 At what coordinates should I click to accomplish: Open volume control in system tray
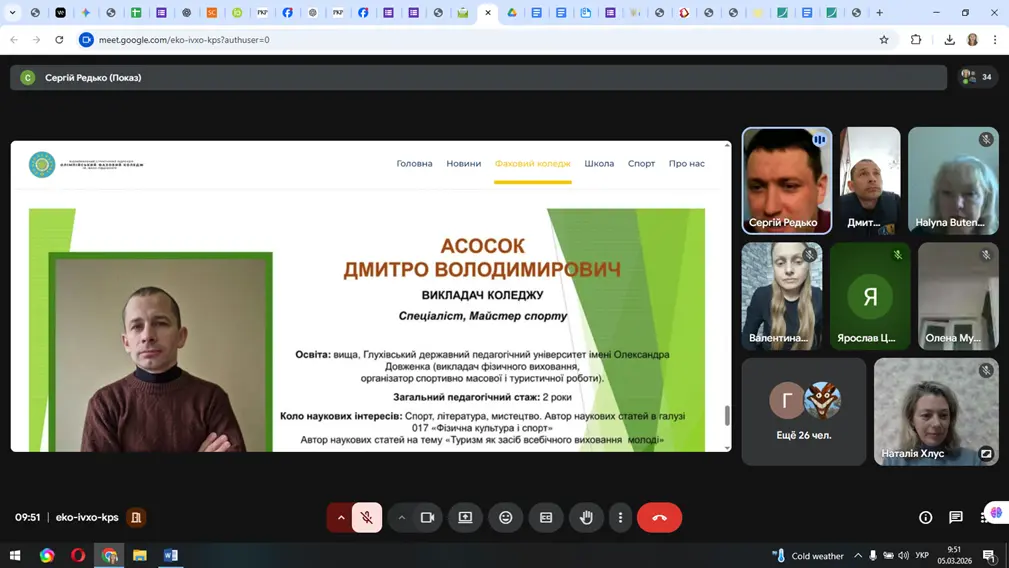[903, 555]
